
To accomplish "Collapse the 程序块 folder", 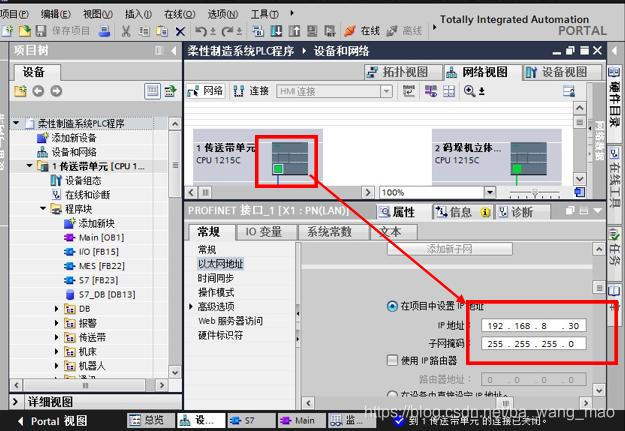I will tap(43, 209).
